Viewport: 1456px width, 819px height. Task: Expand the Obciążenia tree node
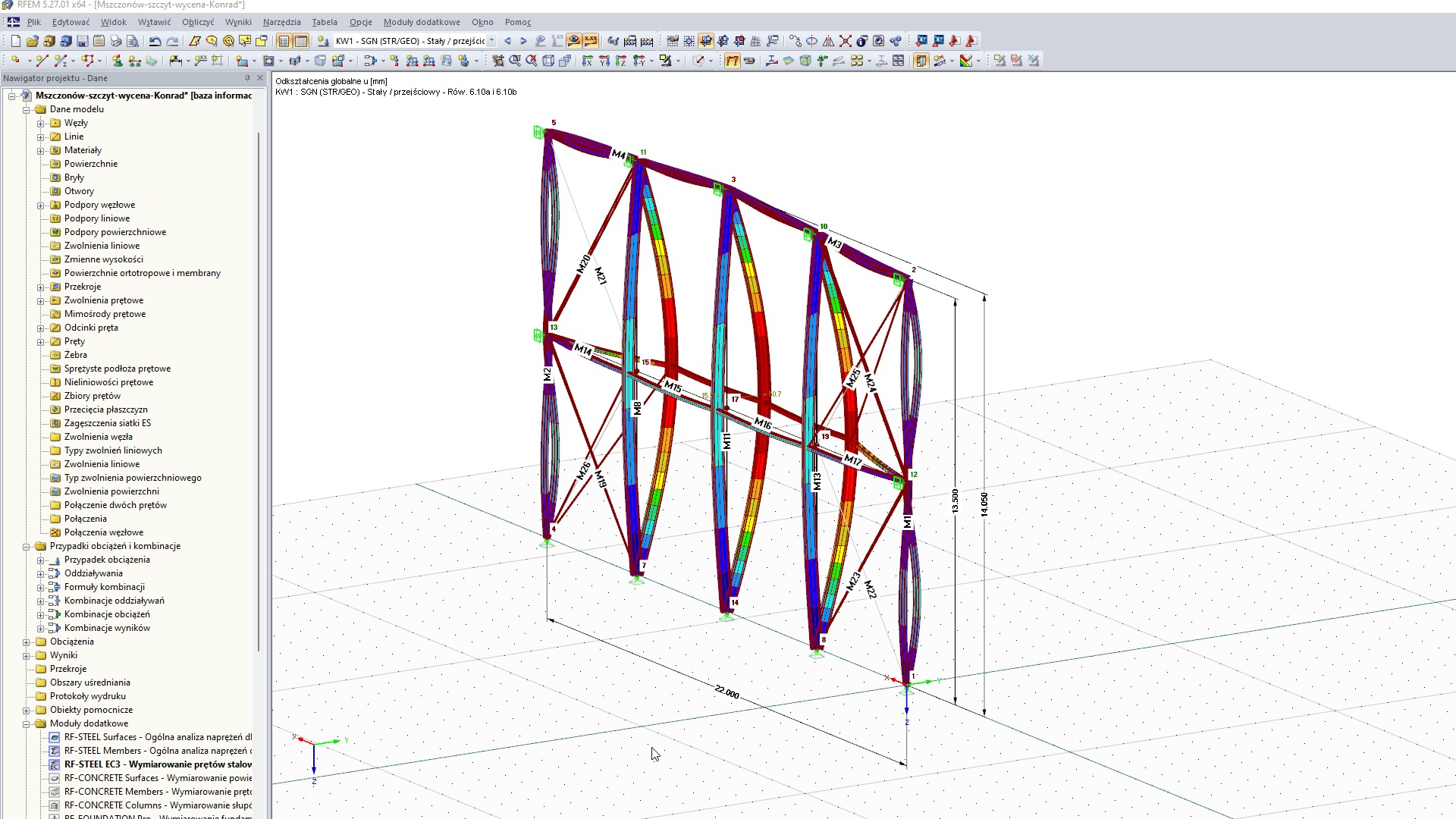[25, 641]
